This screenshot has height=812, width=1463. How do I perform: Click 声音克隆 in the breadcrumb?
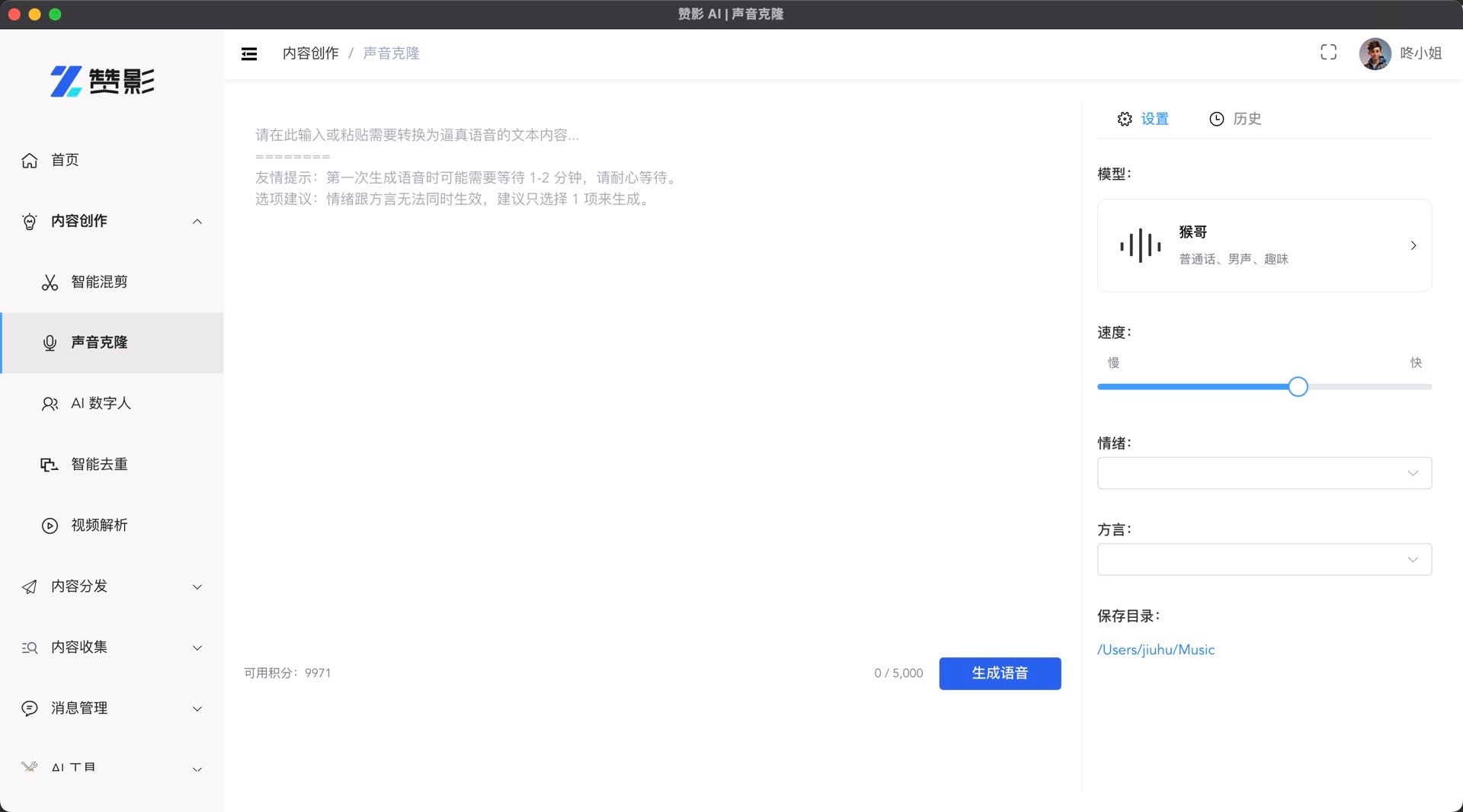(391, 53)
